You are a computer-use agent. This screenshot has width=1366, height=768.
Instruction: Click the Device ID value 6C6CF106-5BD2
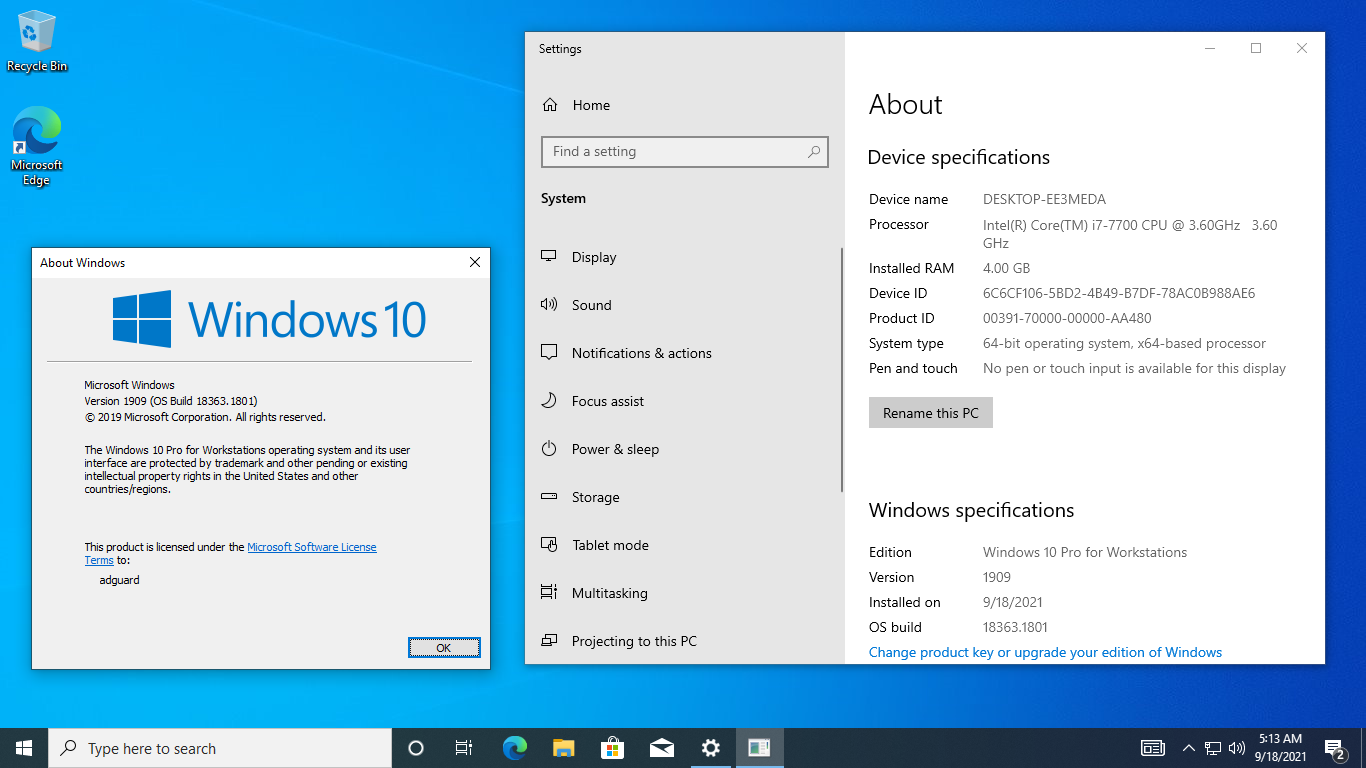[1119, 293]
